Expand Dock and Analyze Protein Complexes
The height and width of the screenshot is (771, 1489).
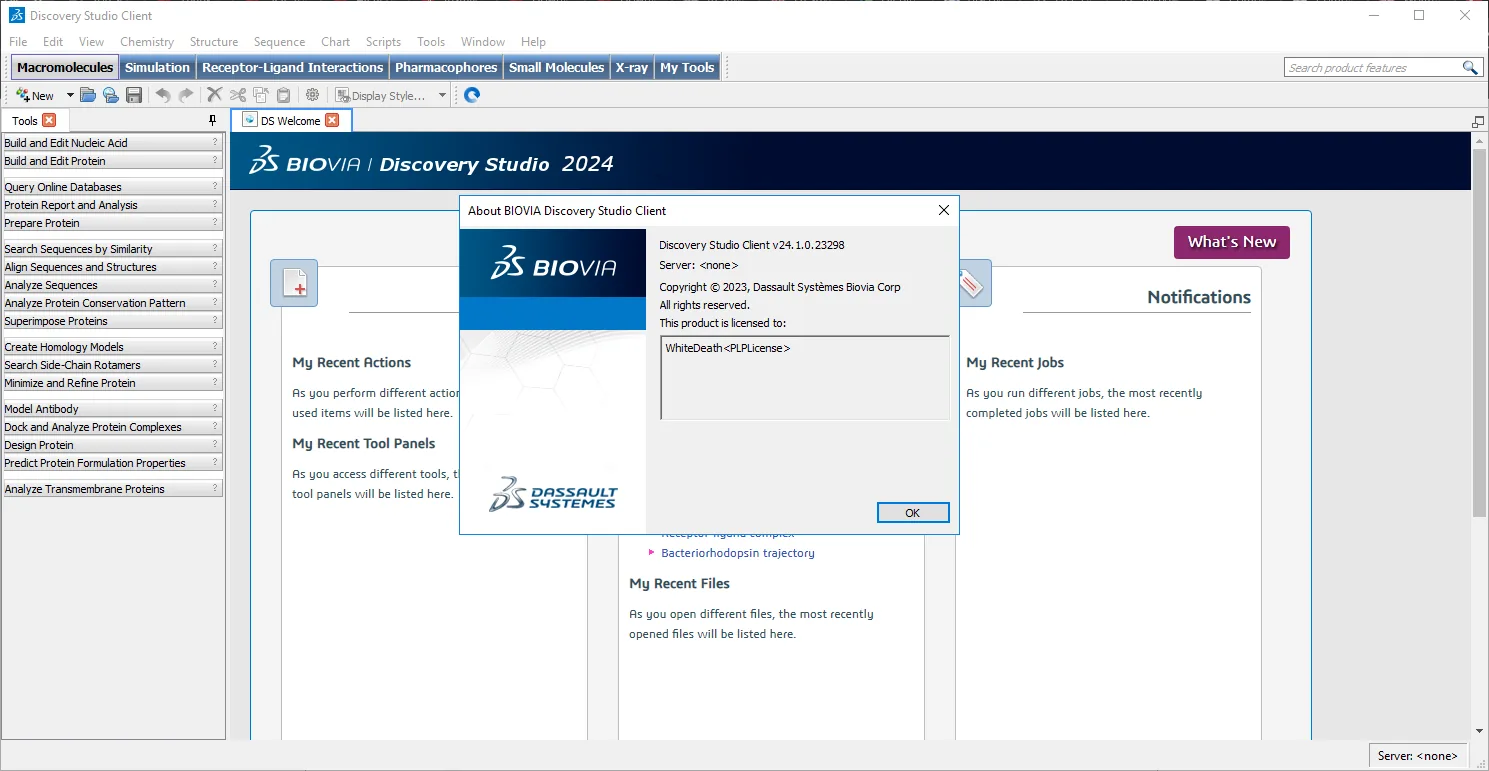112,427
